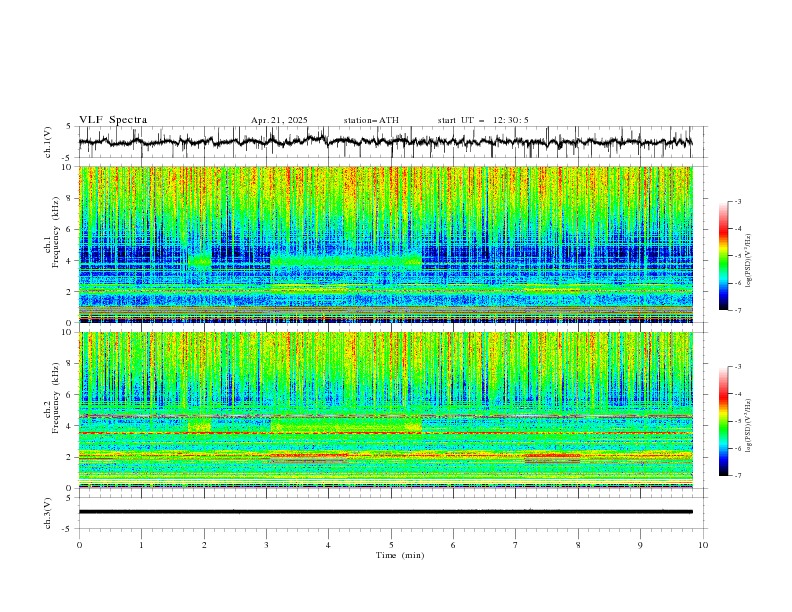Click the "station=ATH" header label
This screenshot has width=792, height=612.
coord(371,120)
